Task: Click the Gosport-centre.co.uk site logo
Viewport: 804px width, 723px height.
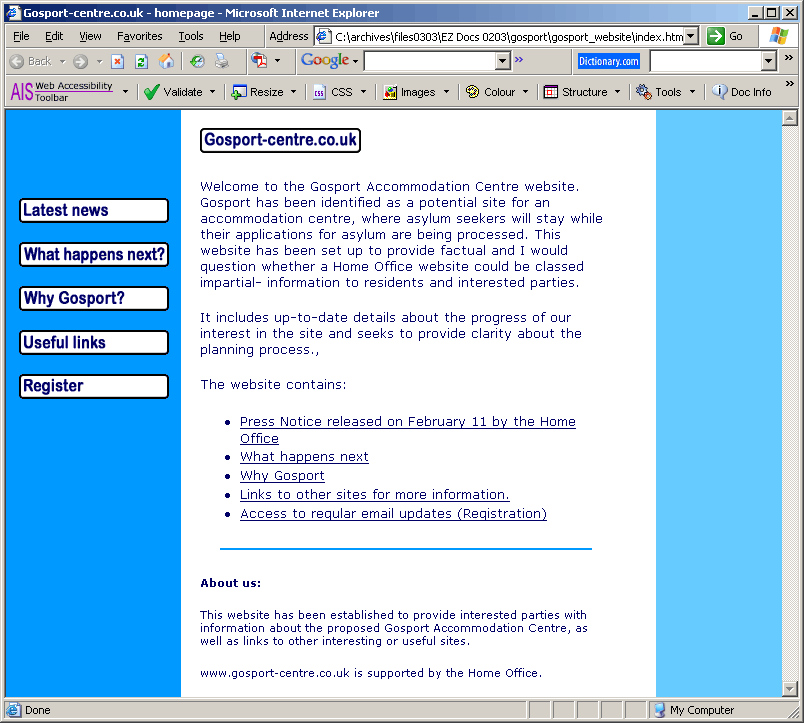Action: (x=280, y=140)
